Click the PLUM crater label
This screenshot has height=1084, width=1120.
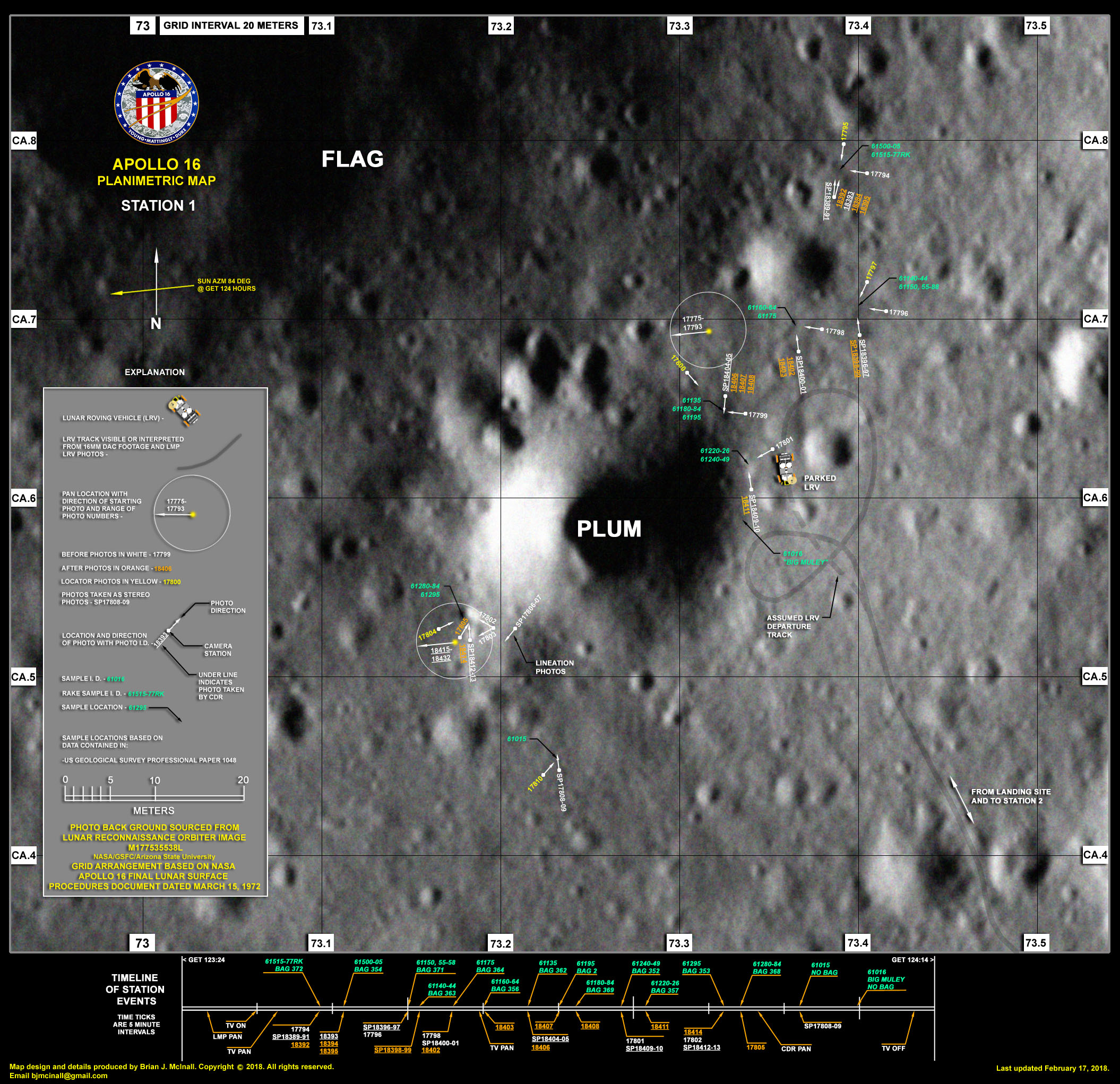click(609, 529)
